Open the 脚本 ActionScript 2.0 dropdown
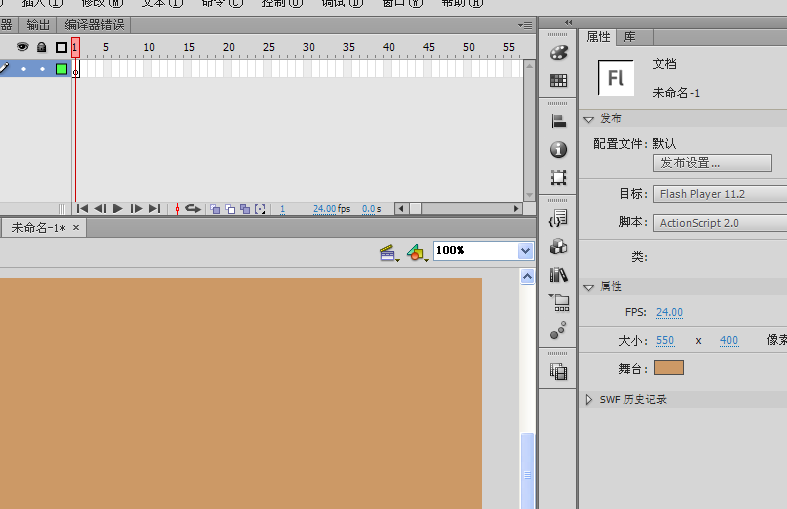This screenshot has width=787, height=509. pos(720,223)
